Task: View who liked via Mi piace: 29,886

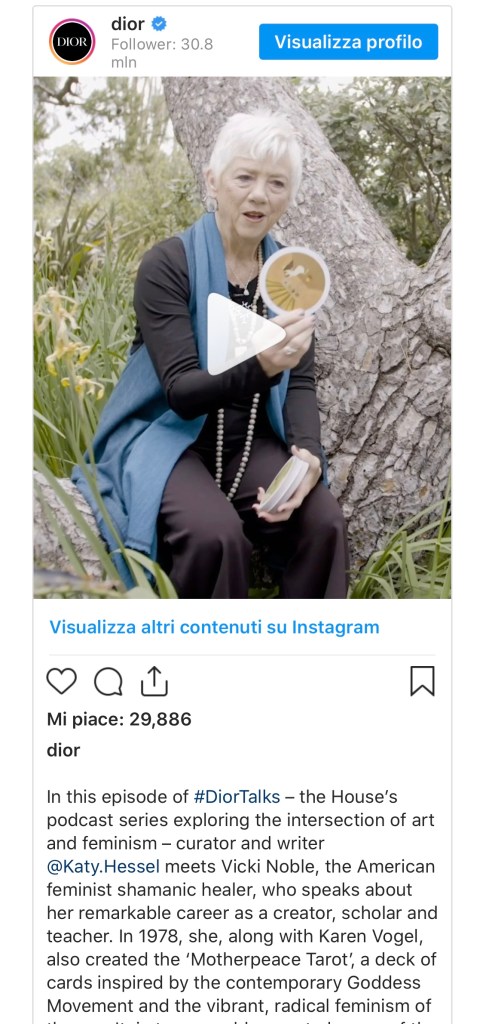Action: click(119, 719)
